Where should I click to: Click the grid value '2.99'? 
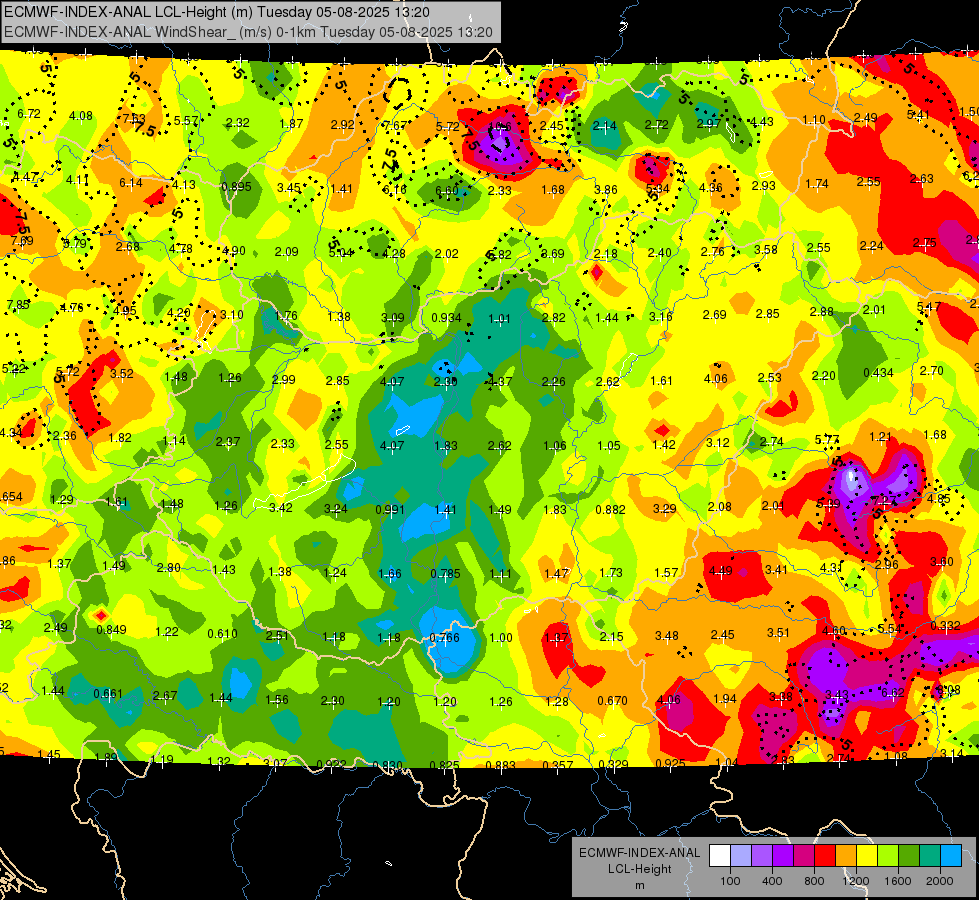pos(284,379)
